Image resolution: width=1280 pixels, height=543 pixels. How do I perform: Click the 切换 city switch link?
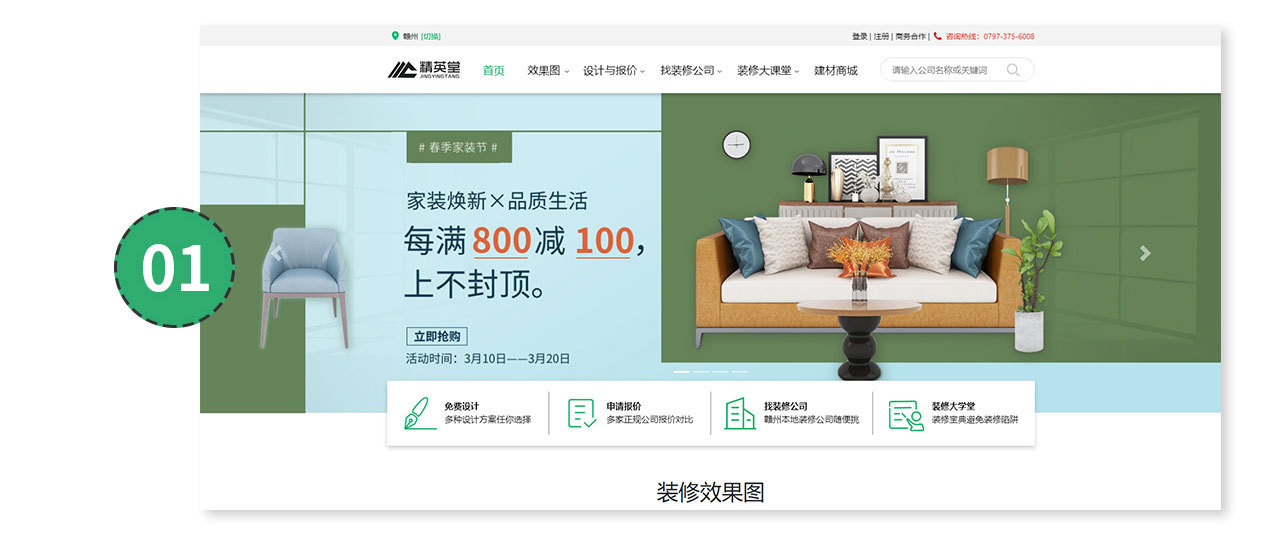pyautogui.click(x=431, y=36)
